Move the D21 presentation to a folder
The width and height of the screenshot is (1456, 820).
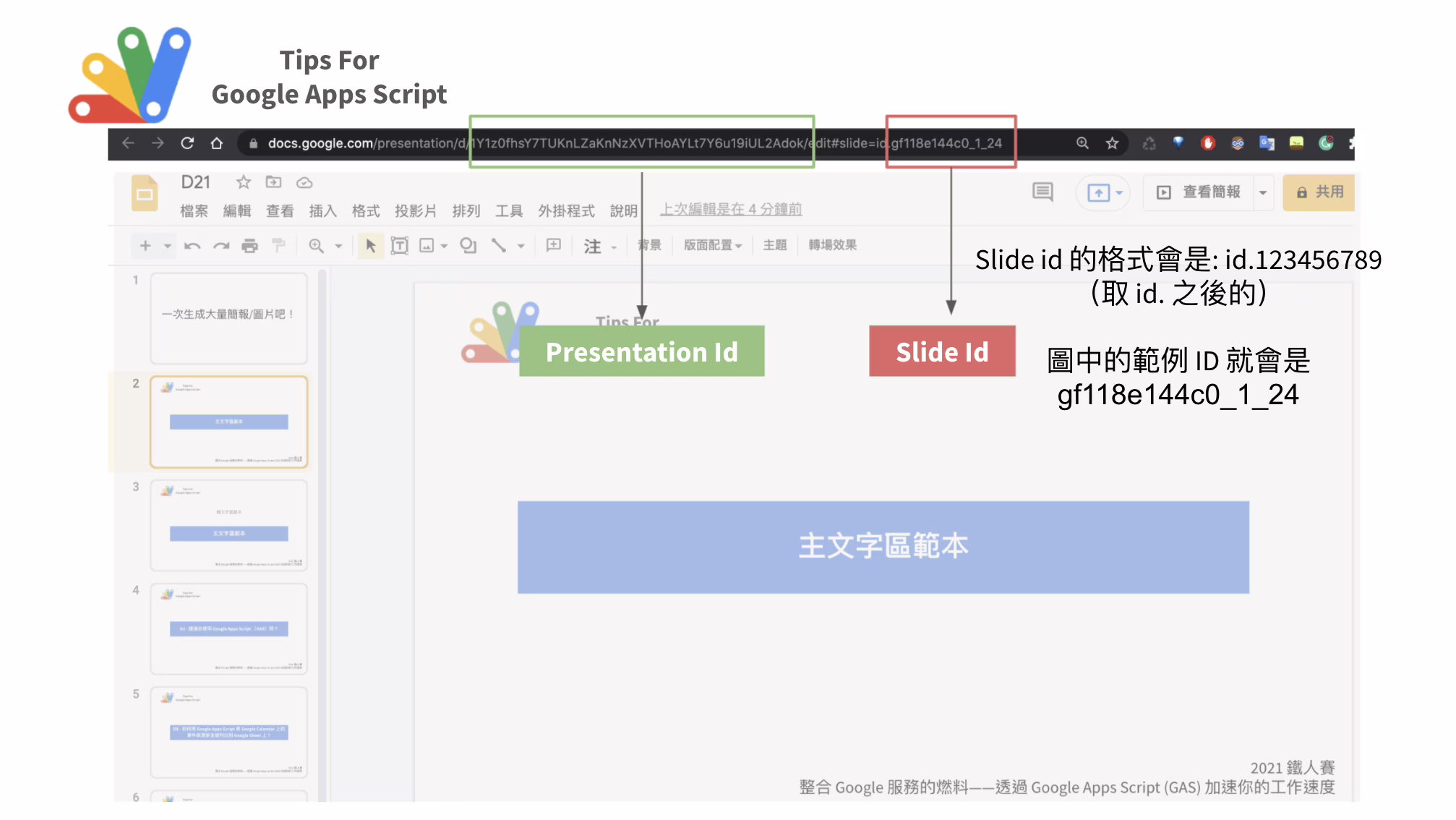(x=273, y=182)
